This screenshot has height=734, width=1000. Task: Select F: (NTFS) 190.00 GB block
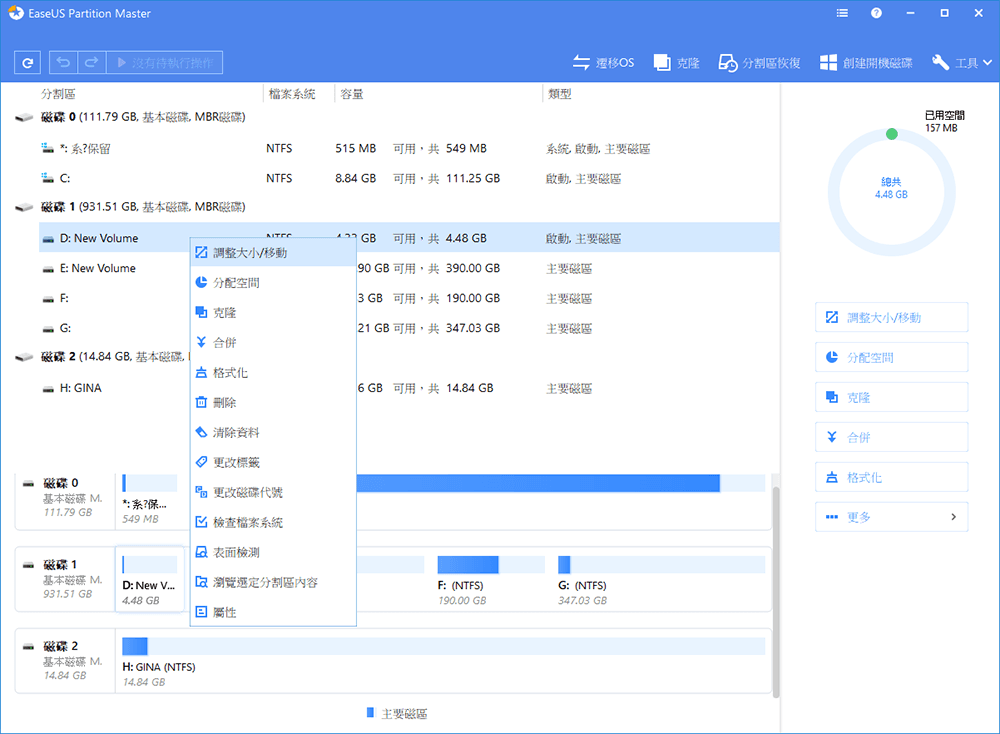coord(491,582)
